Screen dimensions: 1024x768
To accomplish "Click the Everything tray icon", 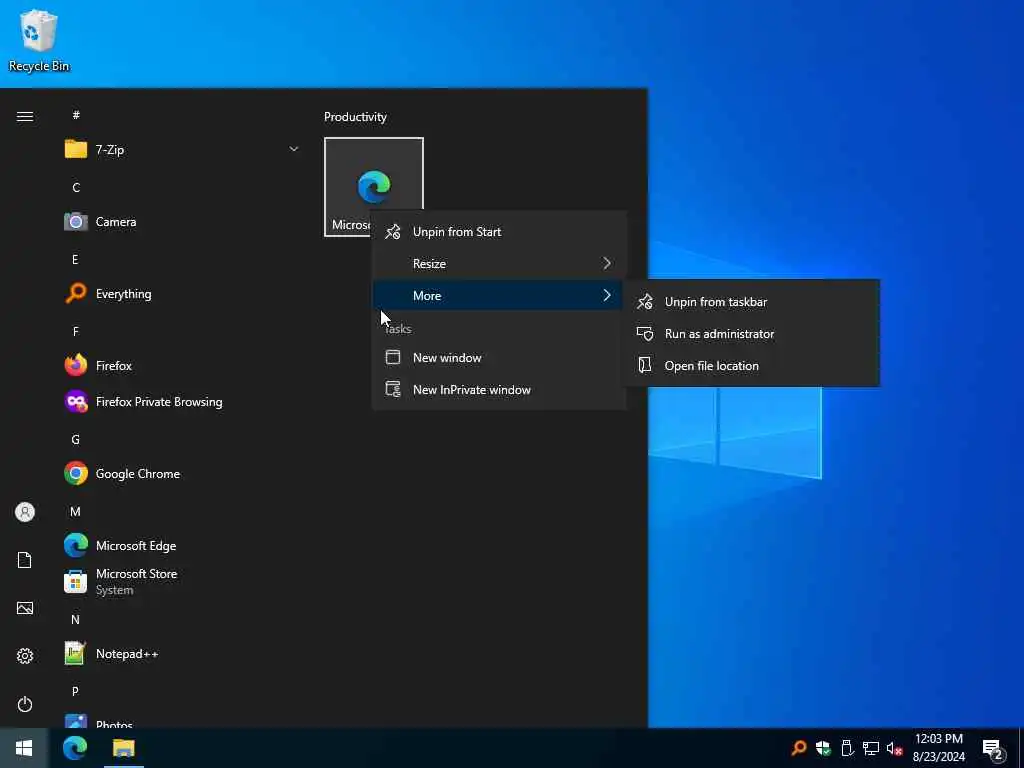I will pyautogui.click(x=798, y=748).
